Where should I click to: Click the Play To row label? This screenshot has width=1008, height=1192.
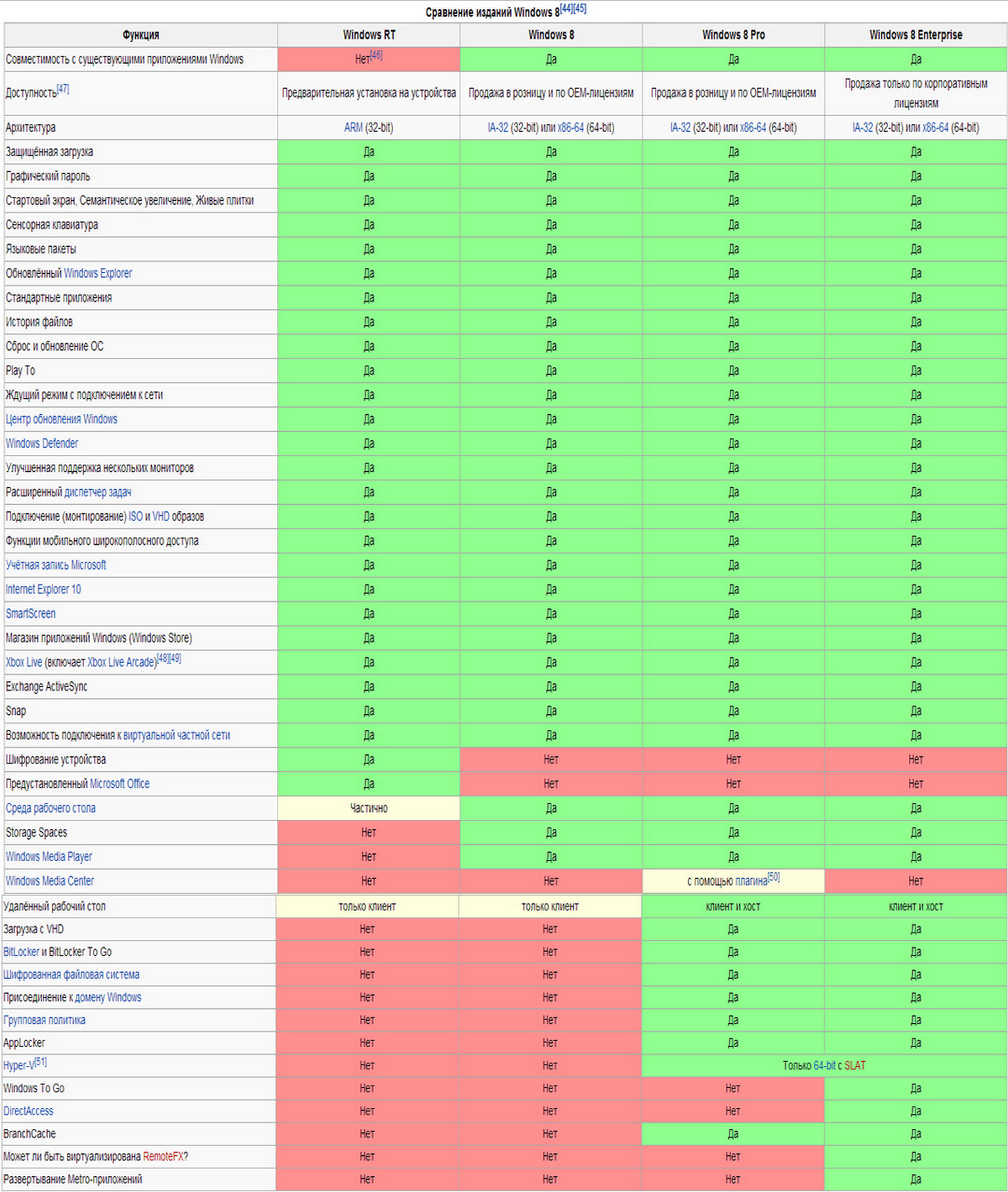pos(20,370)
